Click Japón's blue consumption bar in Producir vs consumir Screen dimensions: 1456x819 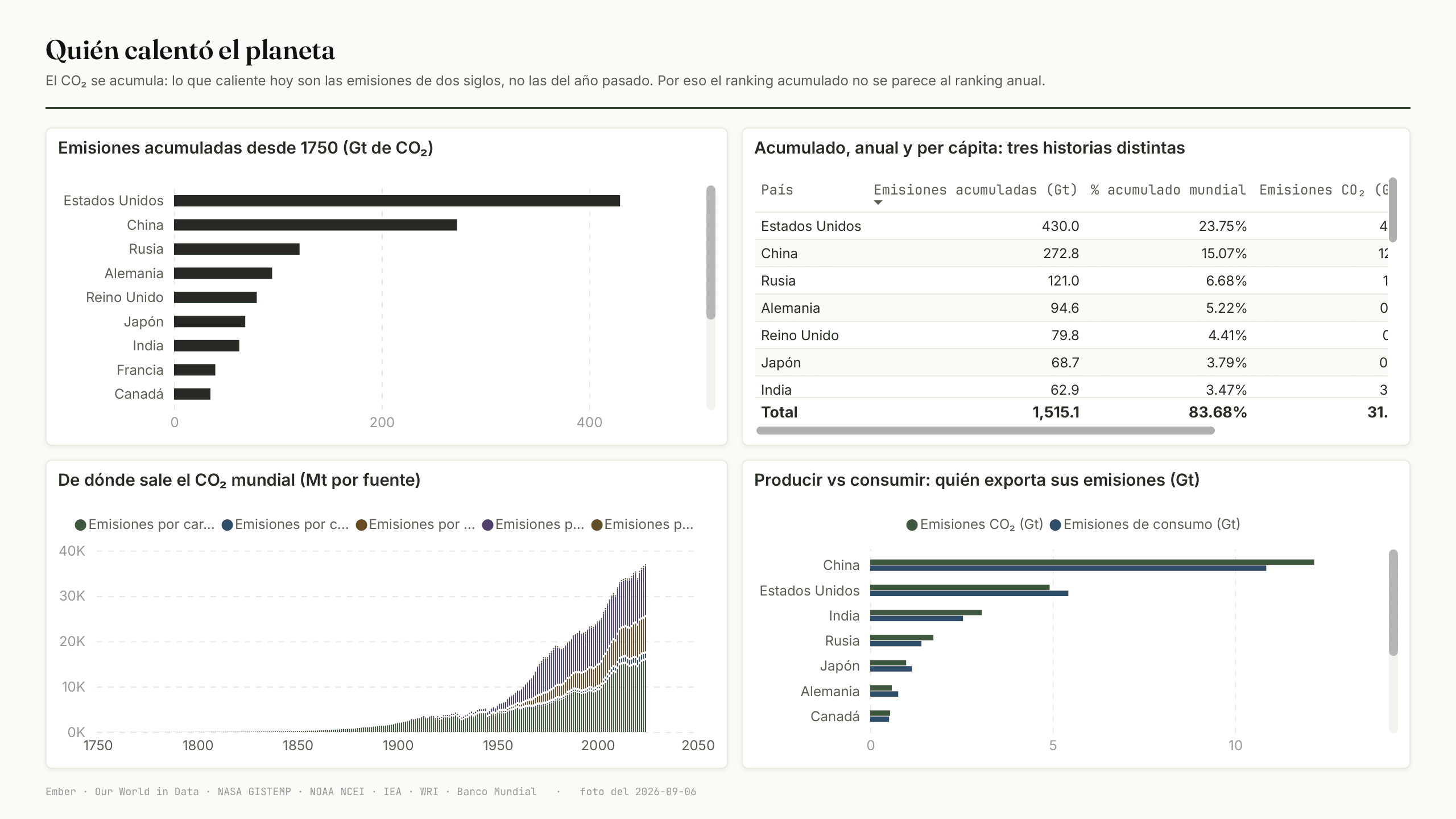tap(891, 669)
